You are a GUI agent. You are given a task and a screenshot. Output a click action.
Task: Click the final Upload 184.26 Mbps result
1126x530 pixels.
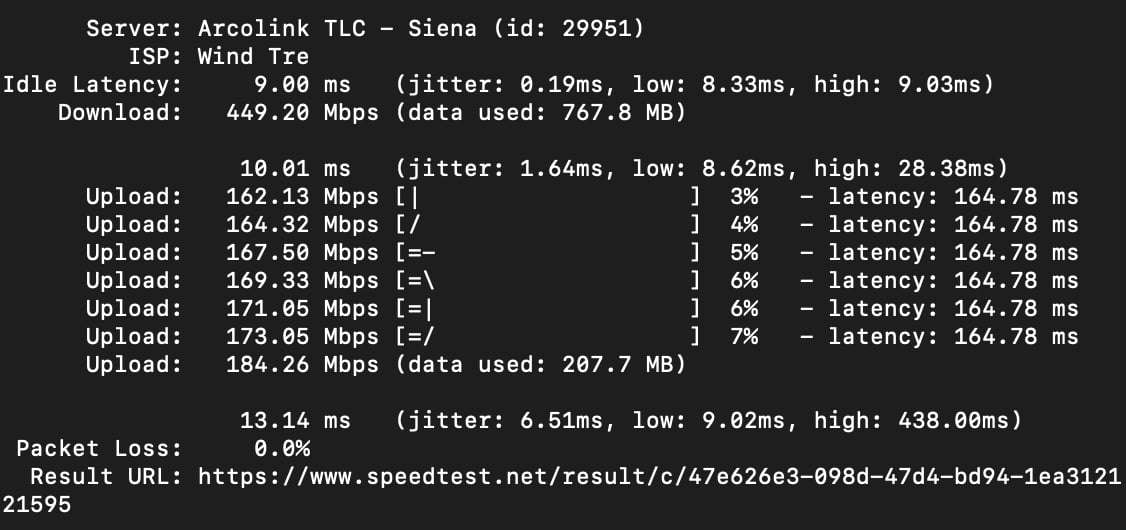(x=302, y=365)
